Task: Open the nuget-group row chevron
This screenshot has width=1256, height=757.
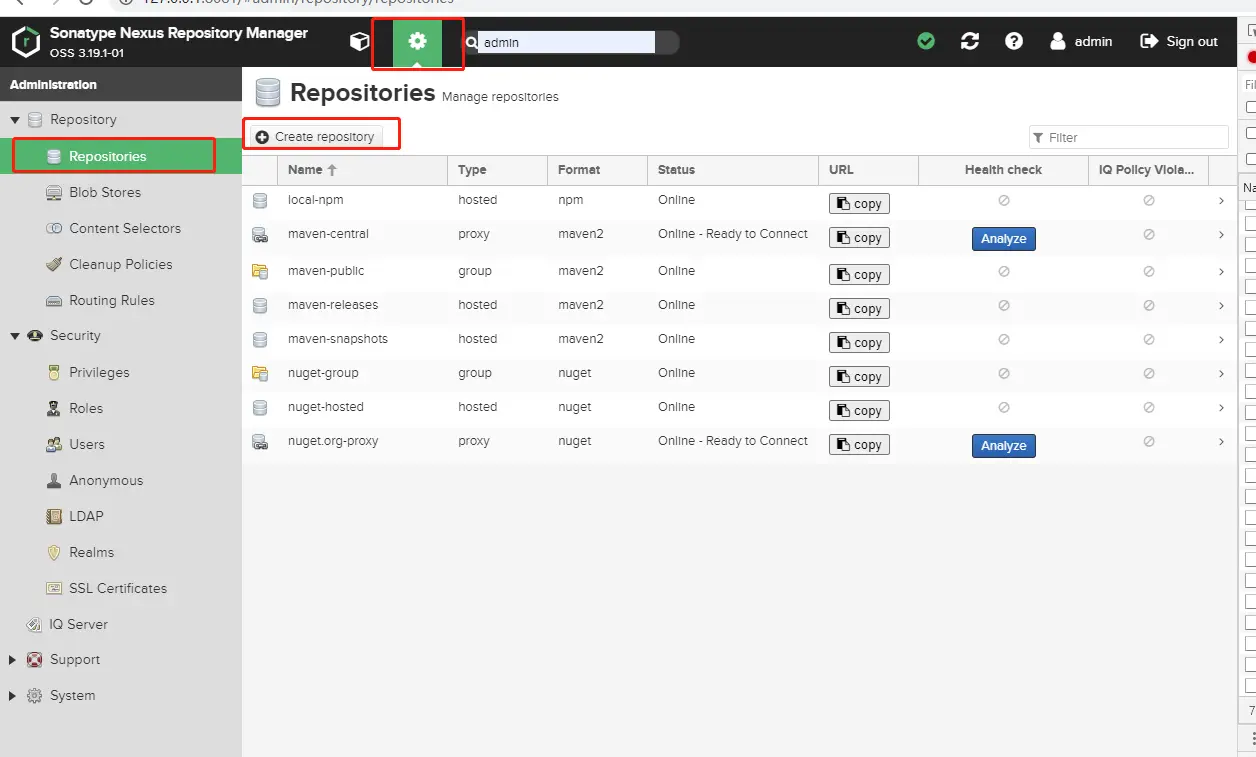Action: pos(1221,374)
